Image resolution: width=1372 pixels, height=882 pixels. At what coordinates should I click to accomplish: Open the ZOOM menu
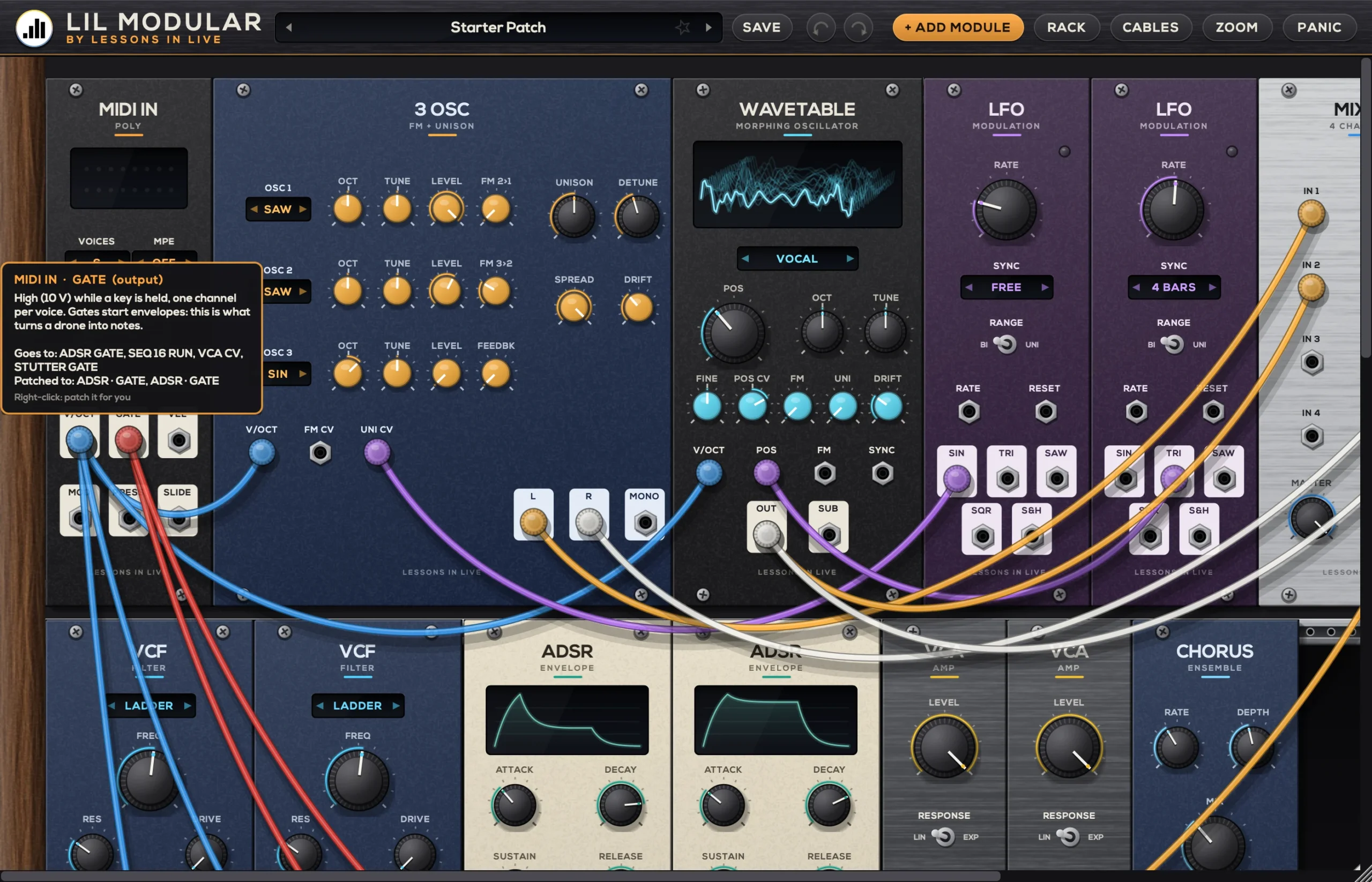click(1237, 27)
